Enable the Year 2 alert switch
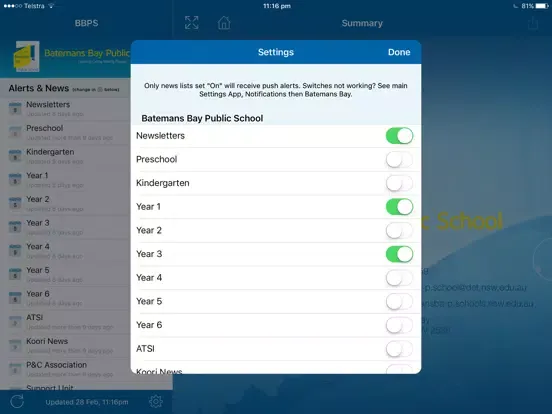The height and width of the screenshot is (414, 552). click(x=399, y=231)
